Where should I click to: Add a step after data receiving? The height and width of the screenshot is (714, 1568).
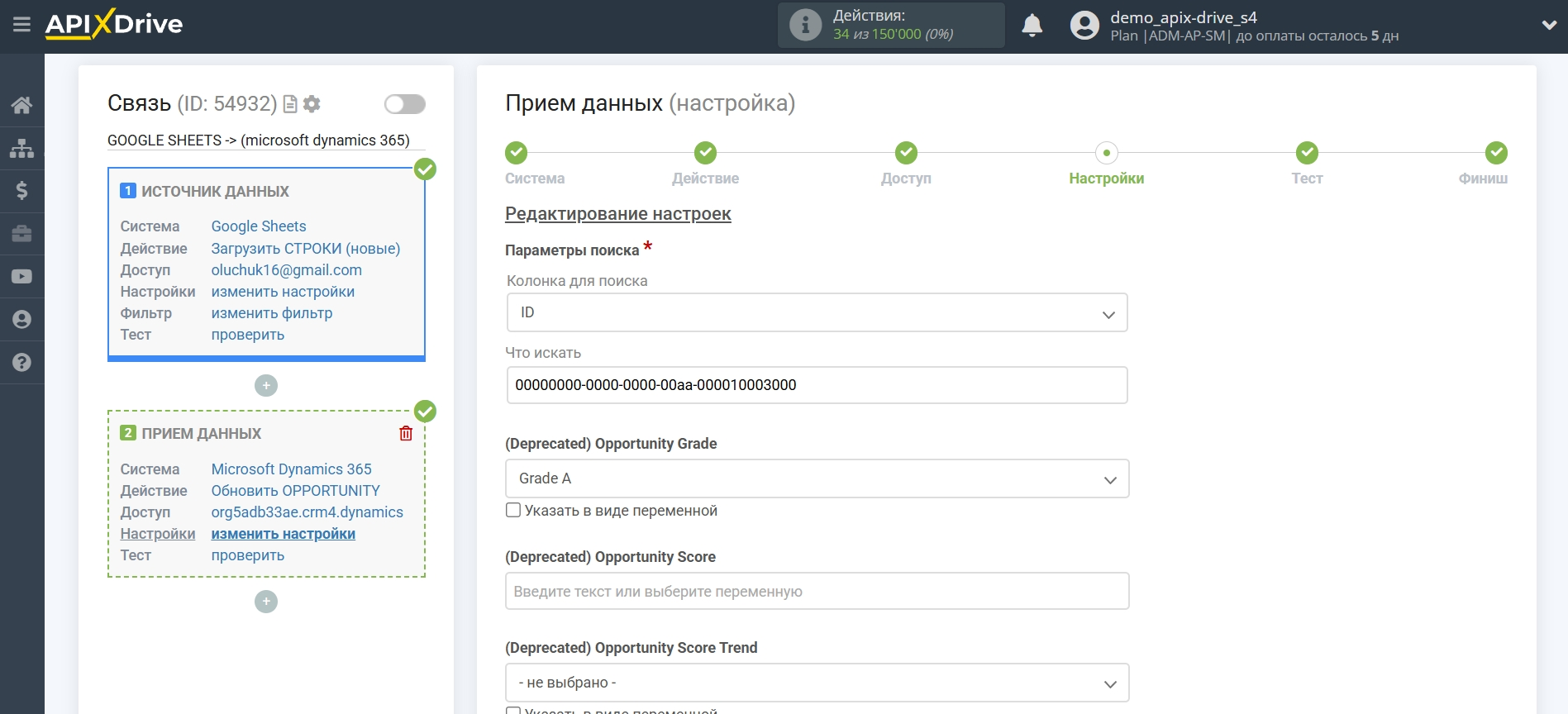pos(266,602)
